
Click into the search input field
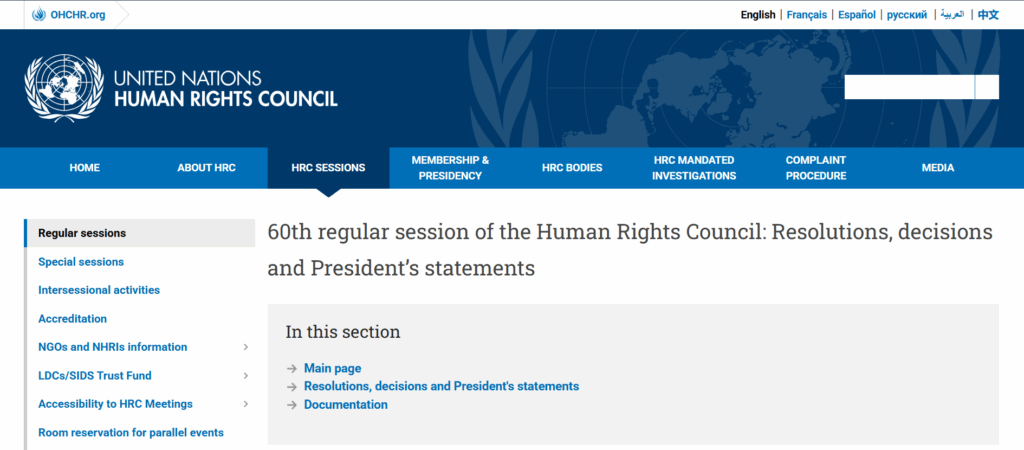tap(909, 87)
